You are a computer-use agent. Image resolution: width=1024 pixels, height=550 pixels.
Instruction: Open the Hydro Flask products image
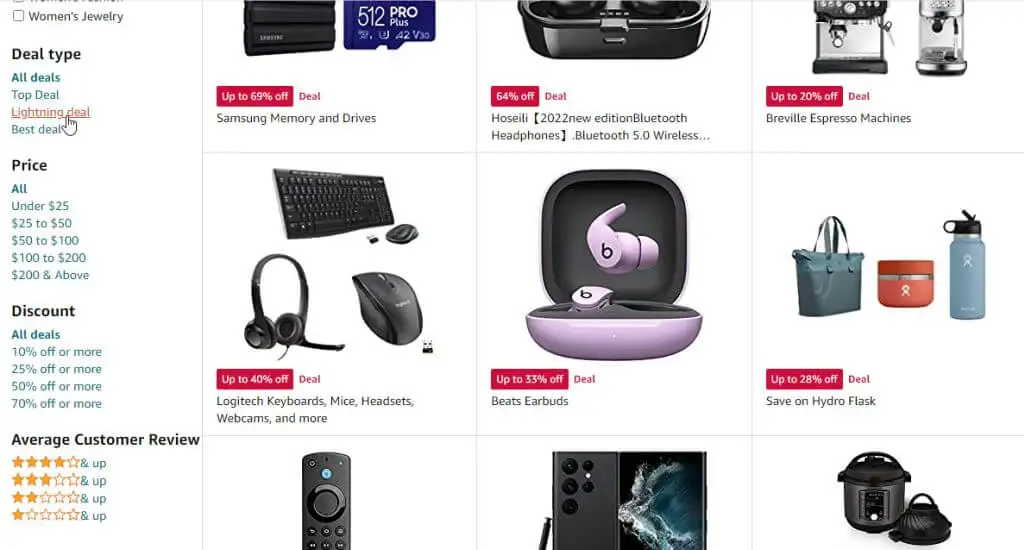(889, 265)
